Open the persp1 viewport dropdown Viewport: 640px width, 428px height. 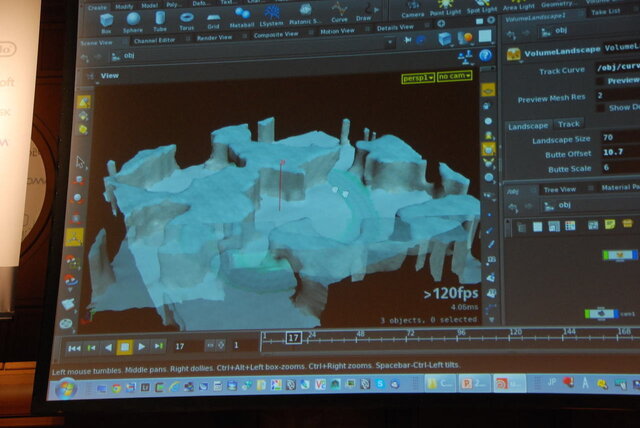(418, 78)
